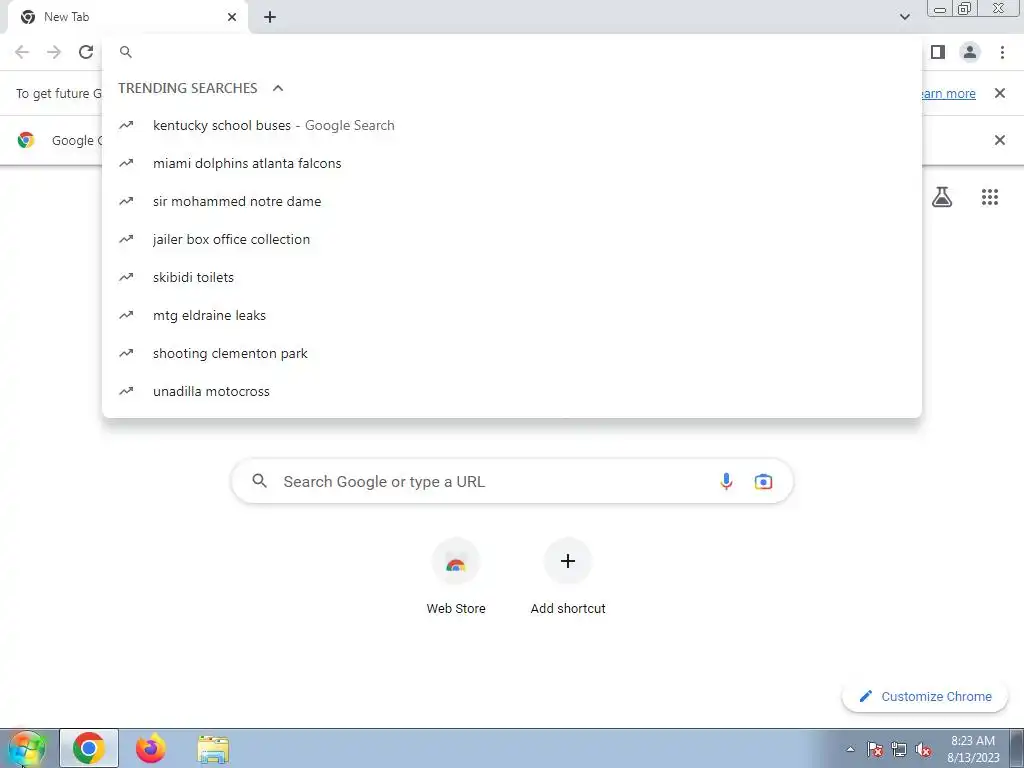Collapse the Trending Searches section

[278, 88]
